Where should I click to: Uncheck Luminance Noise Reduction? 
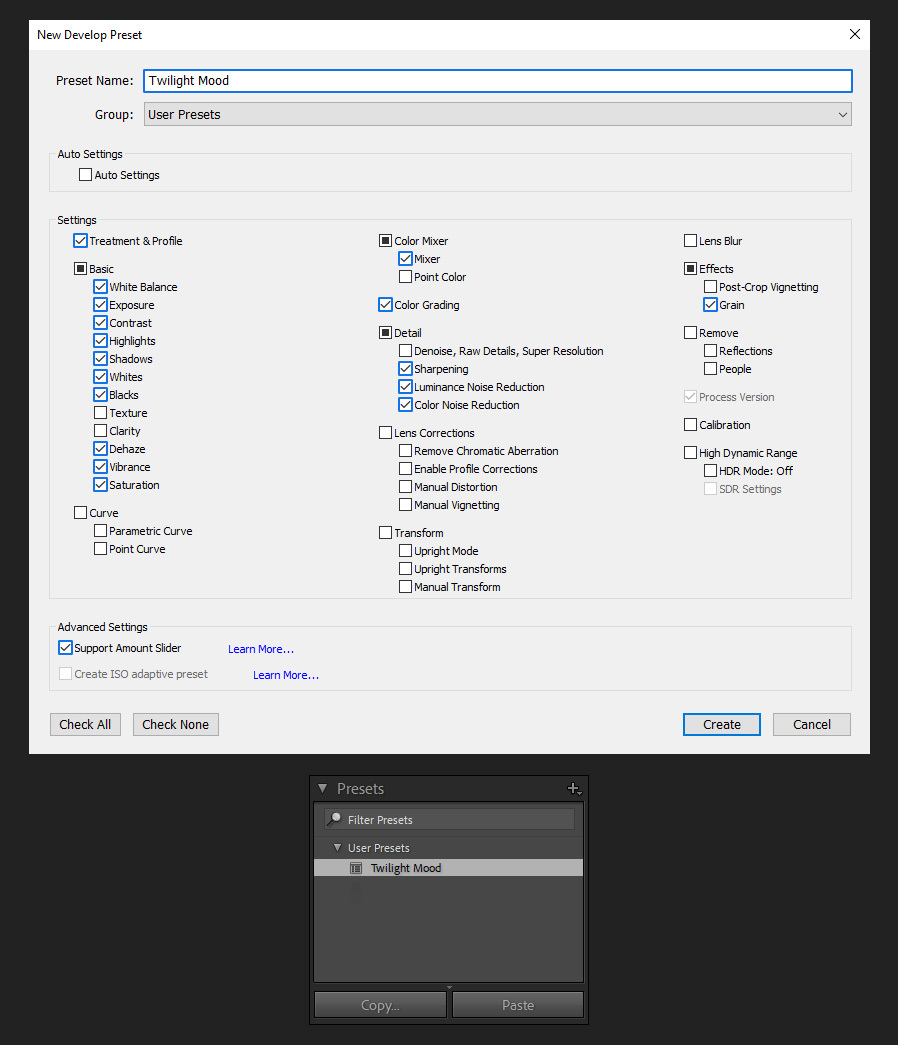405,387
